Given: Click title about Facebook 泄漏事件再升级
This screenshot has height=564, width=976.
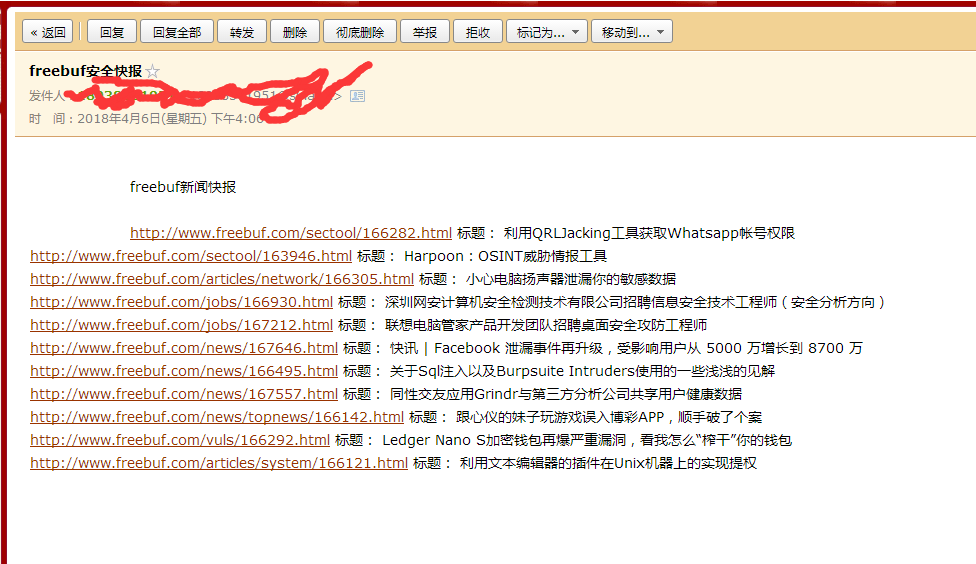Looking at the screenshot, I should pos(626,348).
